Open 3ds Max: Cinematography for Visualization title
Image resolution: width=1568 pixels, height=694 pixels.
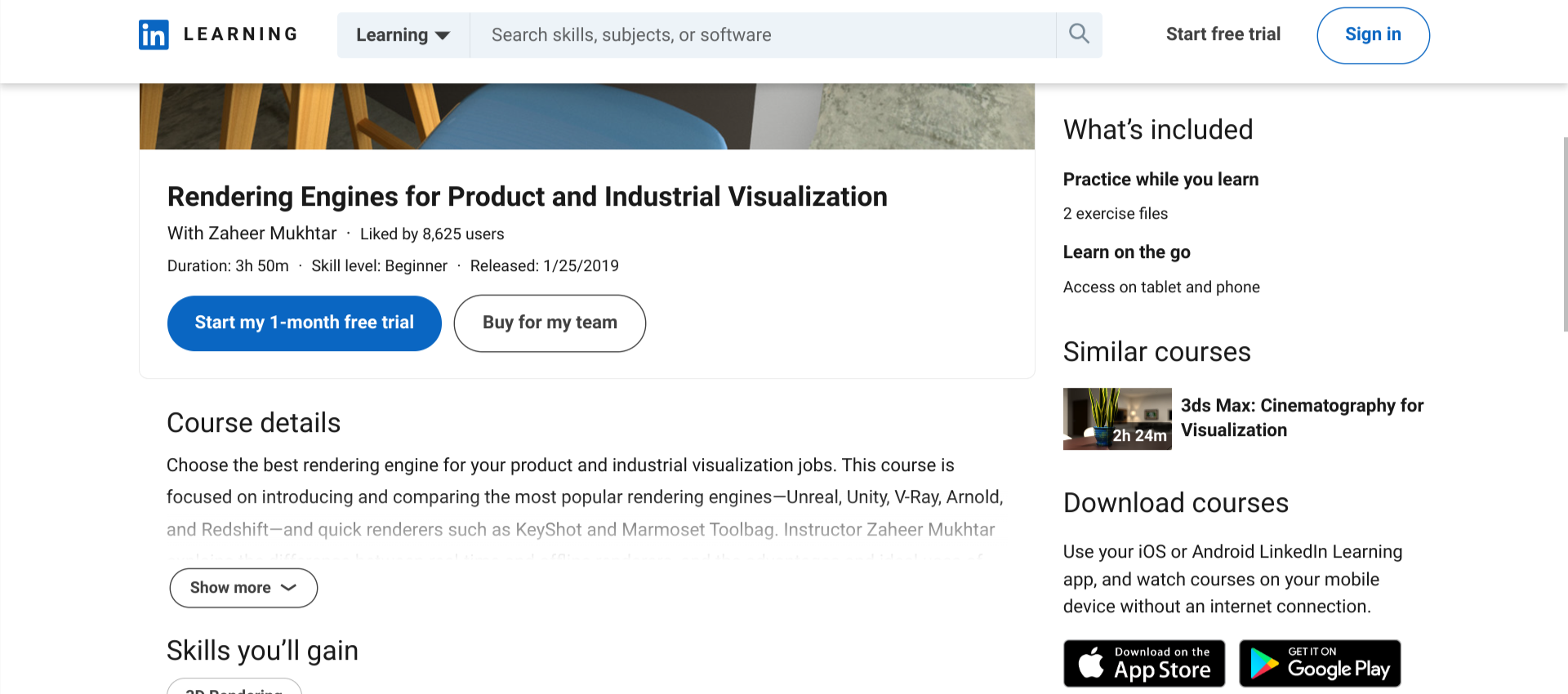1301,417
